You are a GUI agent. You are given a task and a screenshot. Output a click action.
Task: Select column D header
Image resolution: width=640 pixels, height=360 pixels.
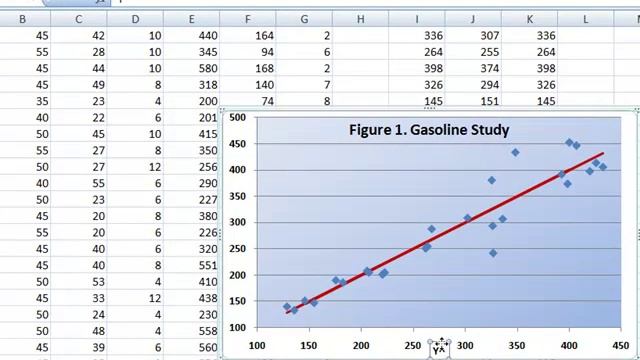135,19
